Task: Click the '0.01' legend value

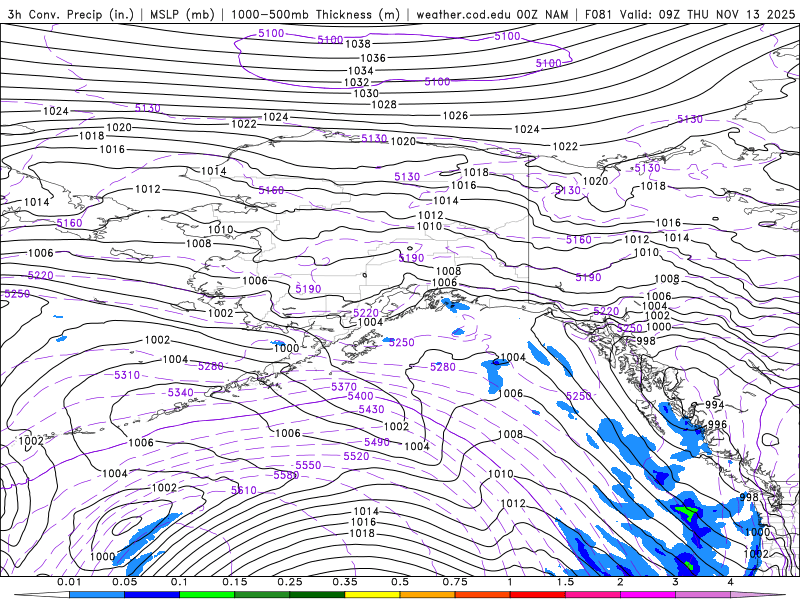Action: pos(69,582)
